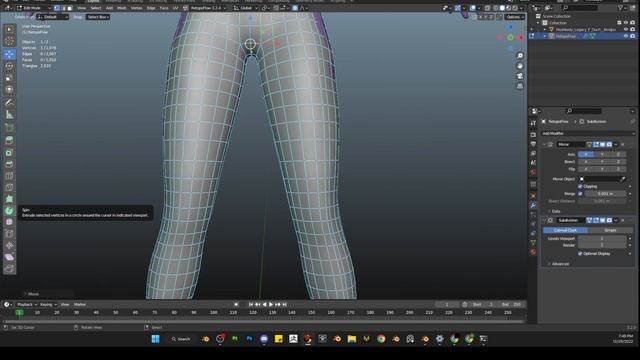Open the Object properties tab

point(533,196)
